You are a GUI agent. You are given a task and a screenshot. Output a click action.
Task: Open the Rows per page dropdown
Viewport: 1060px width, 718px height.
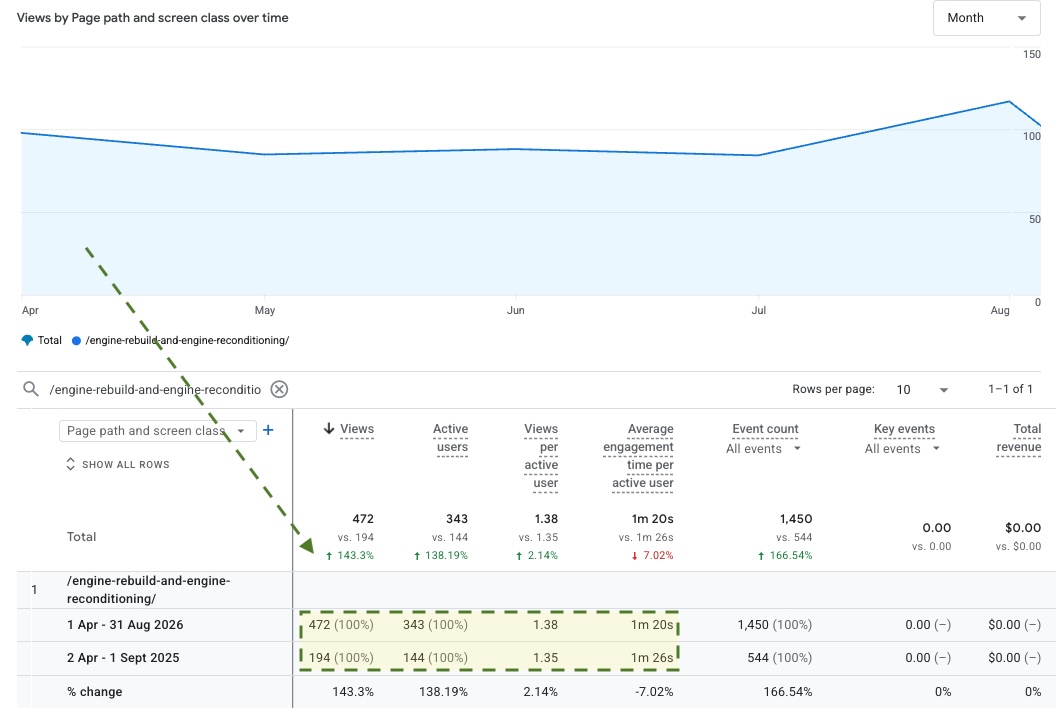click(922, 389)
